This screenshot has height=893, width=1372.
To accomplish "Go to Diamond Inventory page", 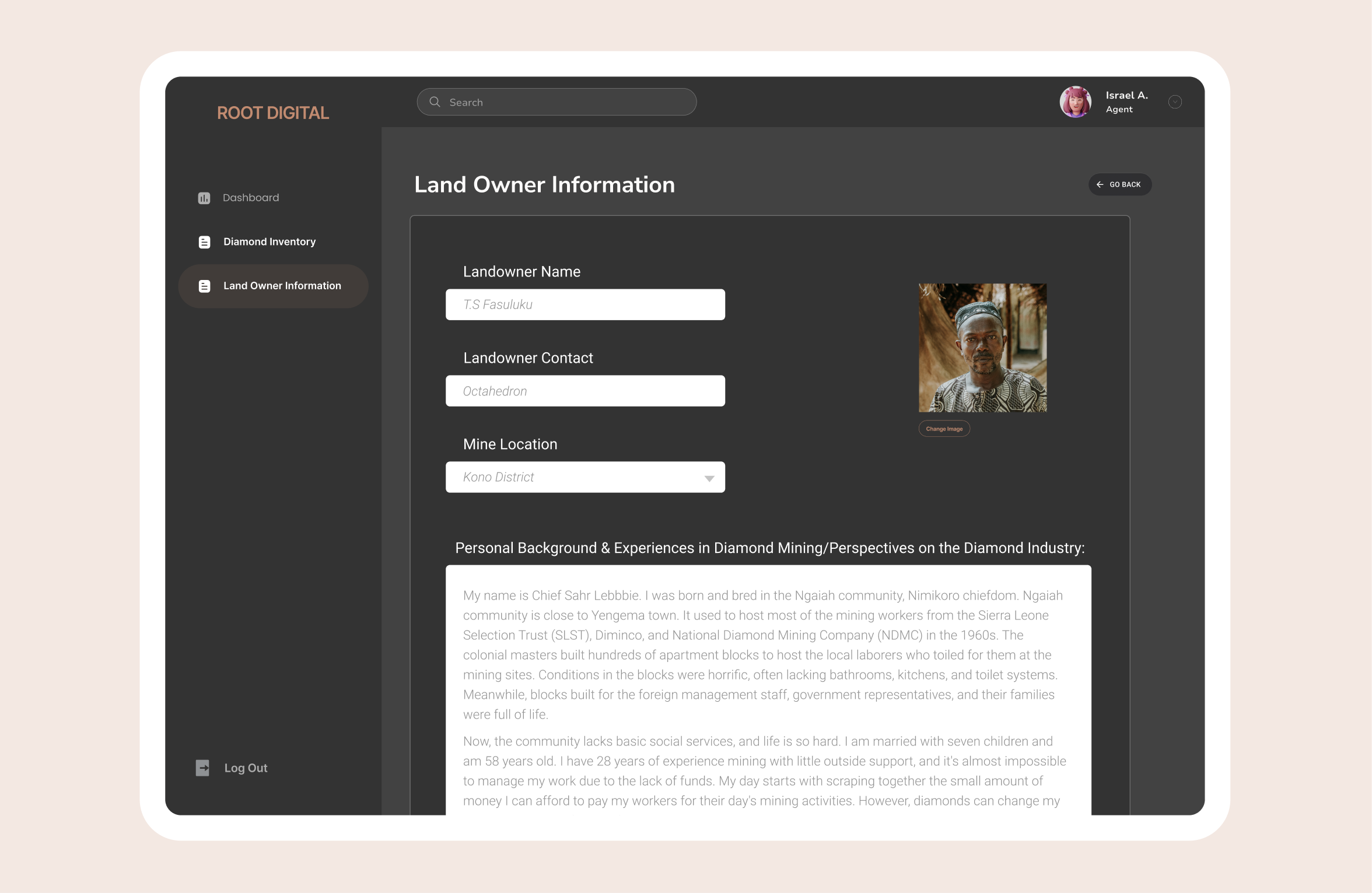I will pos(269,241).
